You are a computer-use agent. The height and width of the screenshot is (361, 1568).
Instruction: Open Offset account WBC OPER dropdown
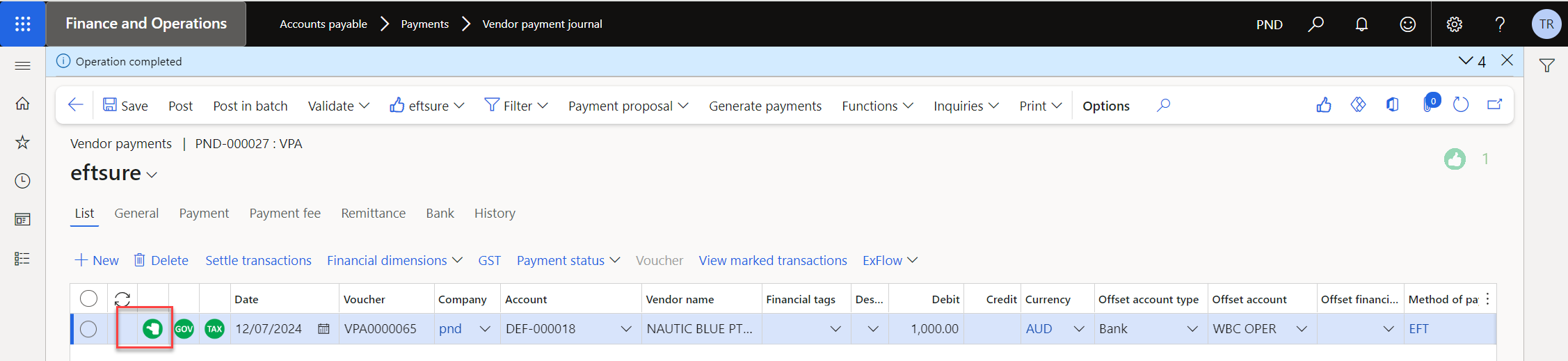pos(1302,329)
